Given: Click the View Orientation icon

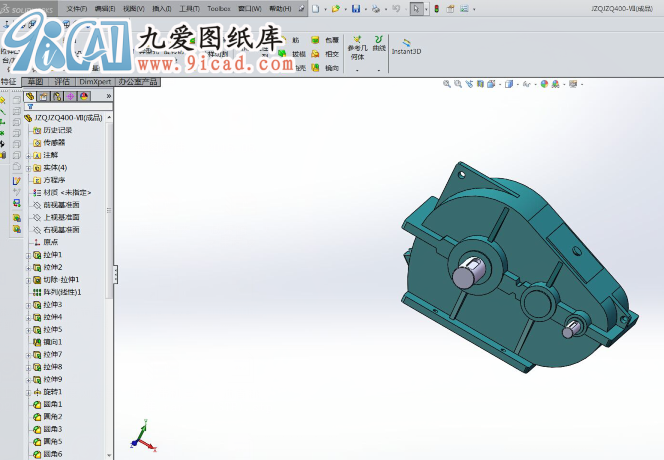Looking at the screenshot, I should [491, 84].
